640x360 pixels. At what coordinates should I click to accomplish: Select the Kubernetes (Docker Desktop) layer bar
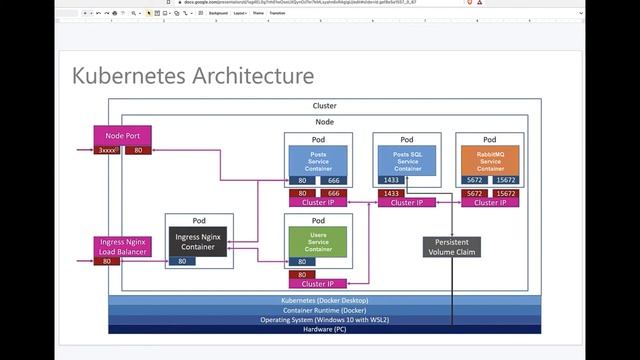coord(324,300)
